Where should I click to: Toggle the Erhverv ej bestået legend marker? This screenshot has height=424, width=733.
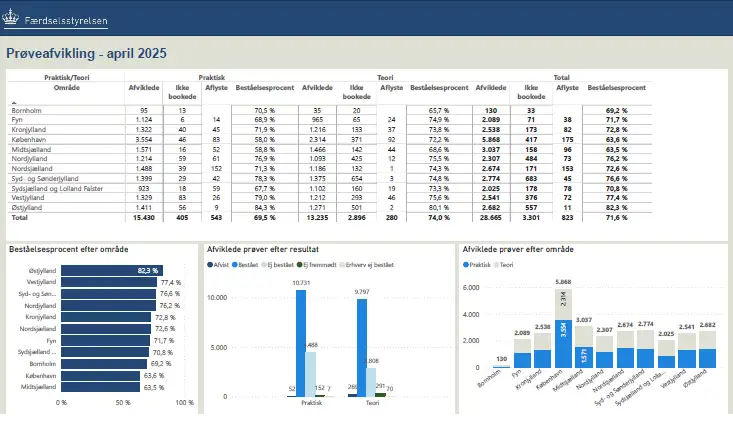click(345, 264)
